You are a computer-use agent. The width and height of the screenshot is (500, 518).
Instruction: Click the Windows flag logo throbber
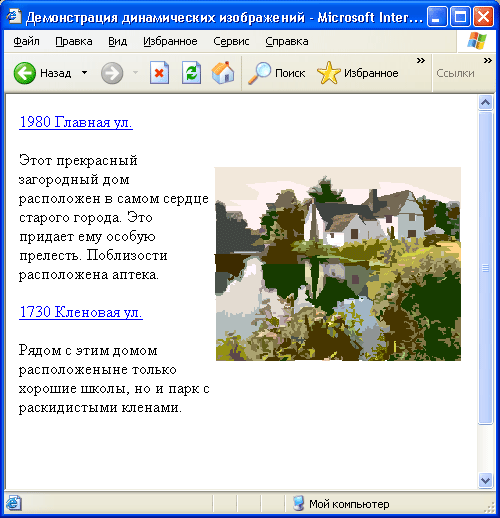[477, 41]
